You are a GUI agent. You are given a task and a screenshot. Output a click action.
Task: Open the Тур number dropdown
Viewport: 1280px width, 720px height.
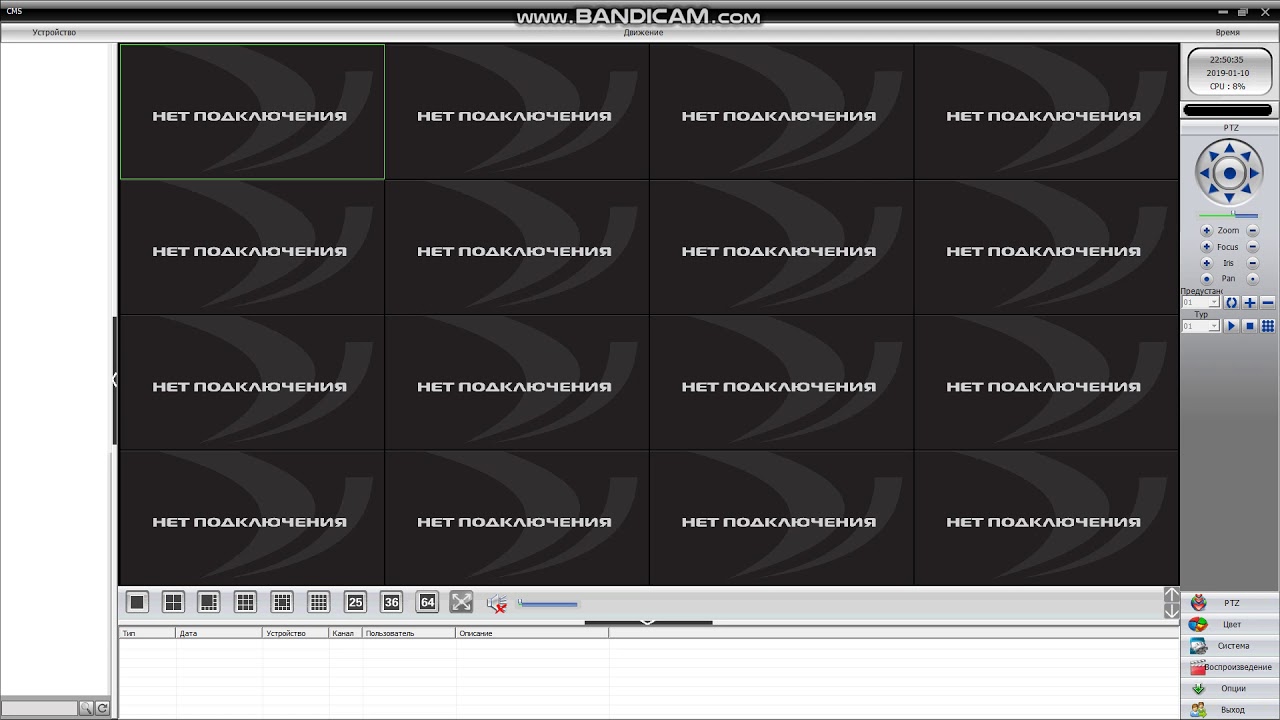click(x=1201, y=326)
